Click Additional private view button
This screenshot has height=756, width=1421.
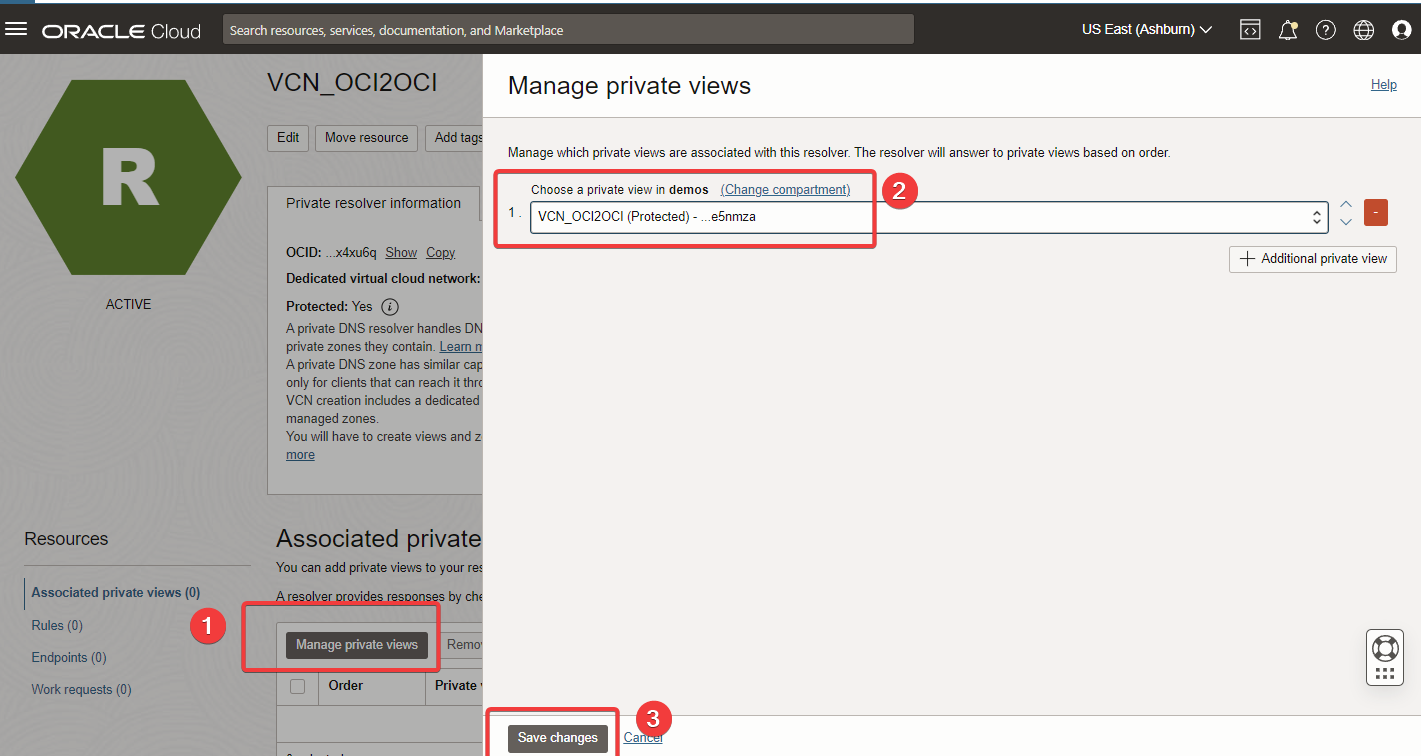[x=1313, y=258]
